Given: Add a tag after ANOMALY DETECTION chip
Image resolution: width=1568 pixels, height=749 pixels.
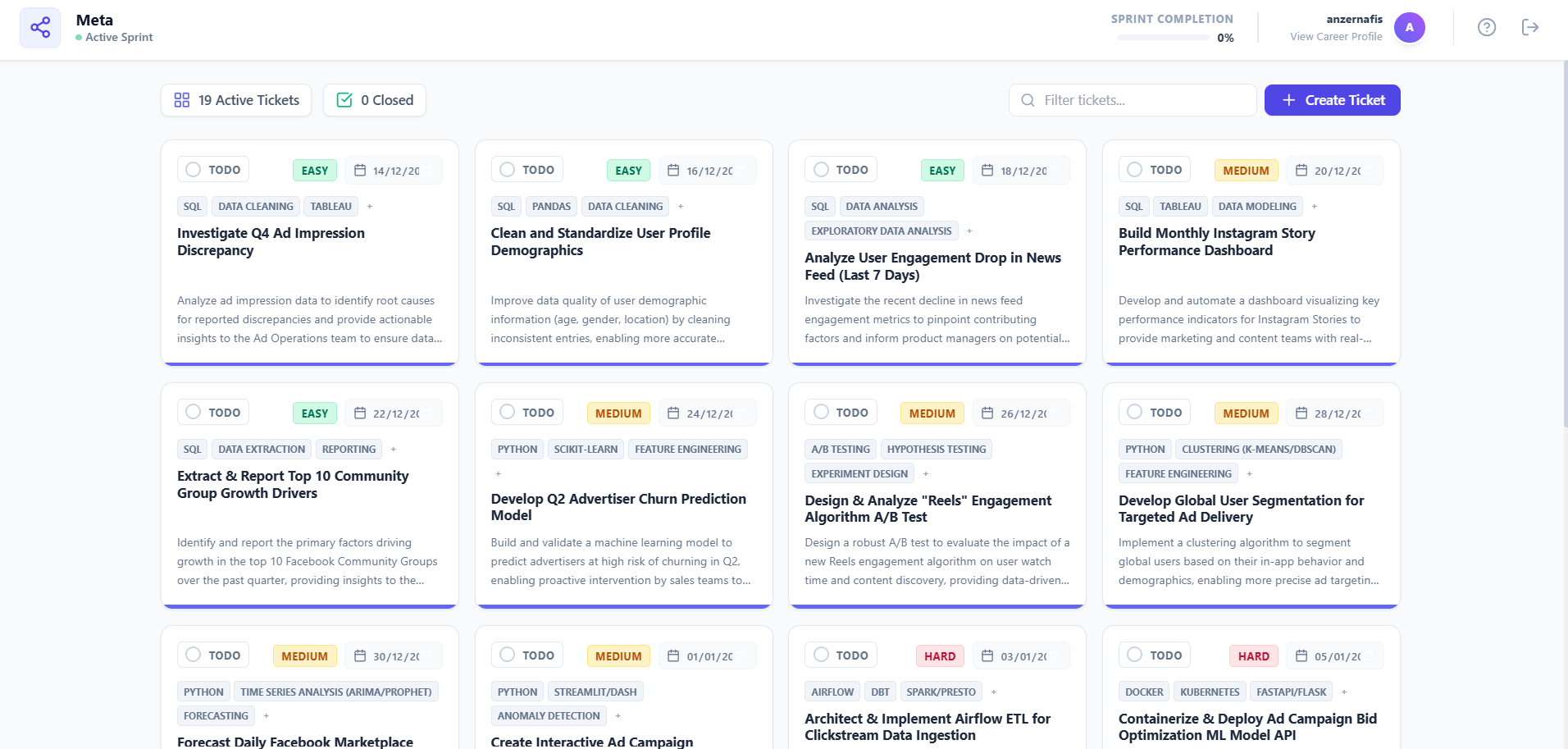Looking at the screenshot, I should (x=618, y=716).
